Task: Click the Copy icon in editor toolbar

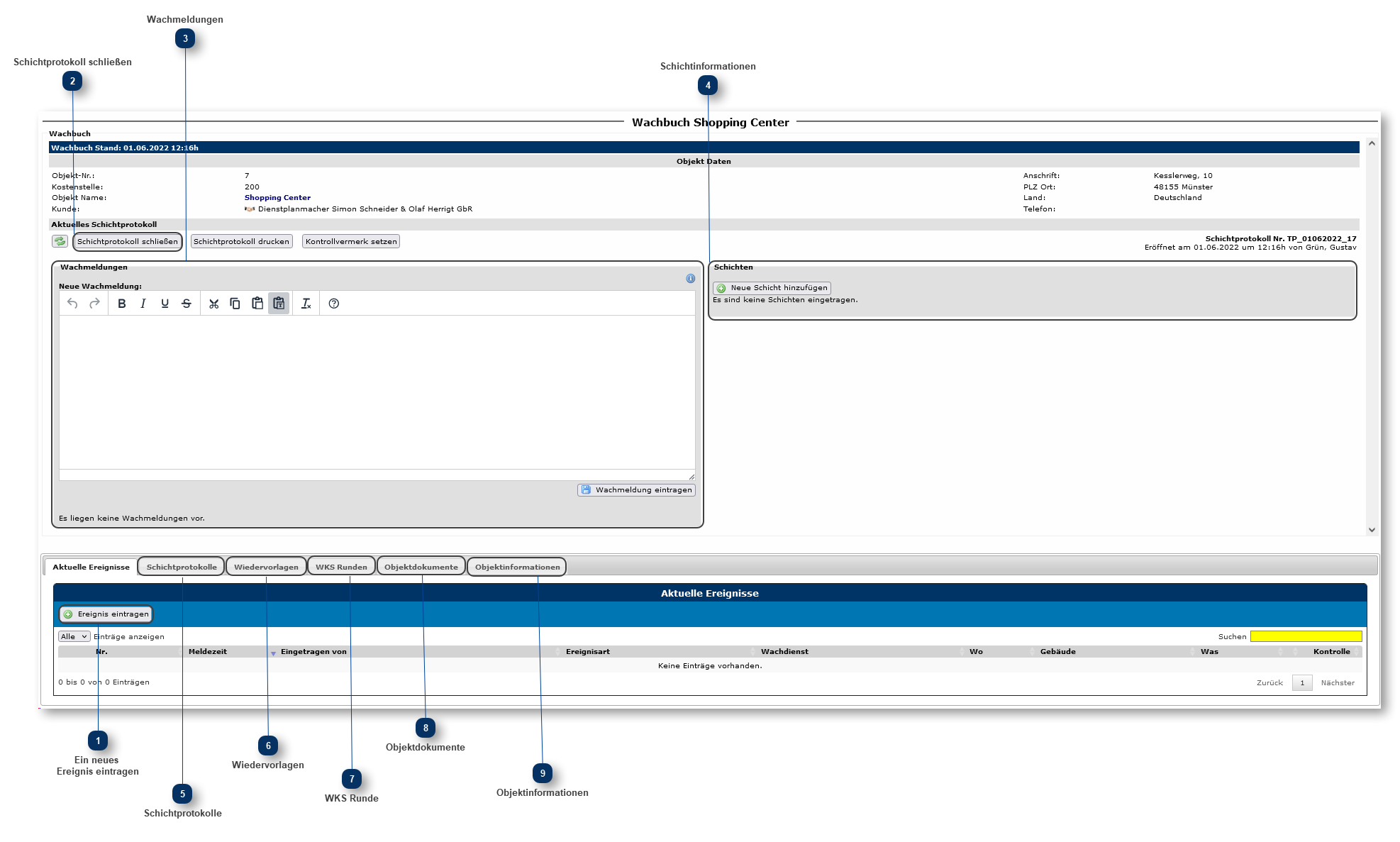Action: [235, 304]
